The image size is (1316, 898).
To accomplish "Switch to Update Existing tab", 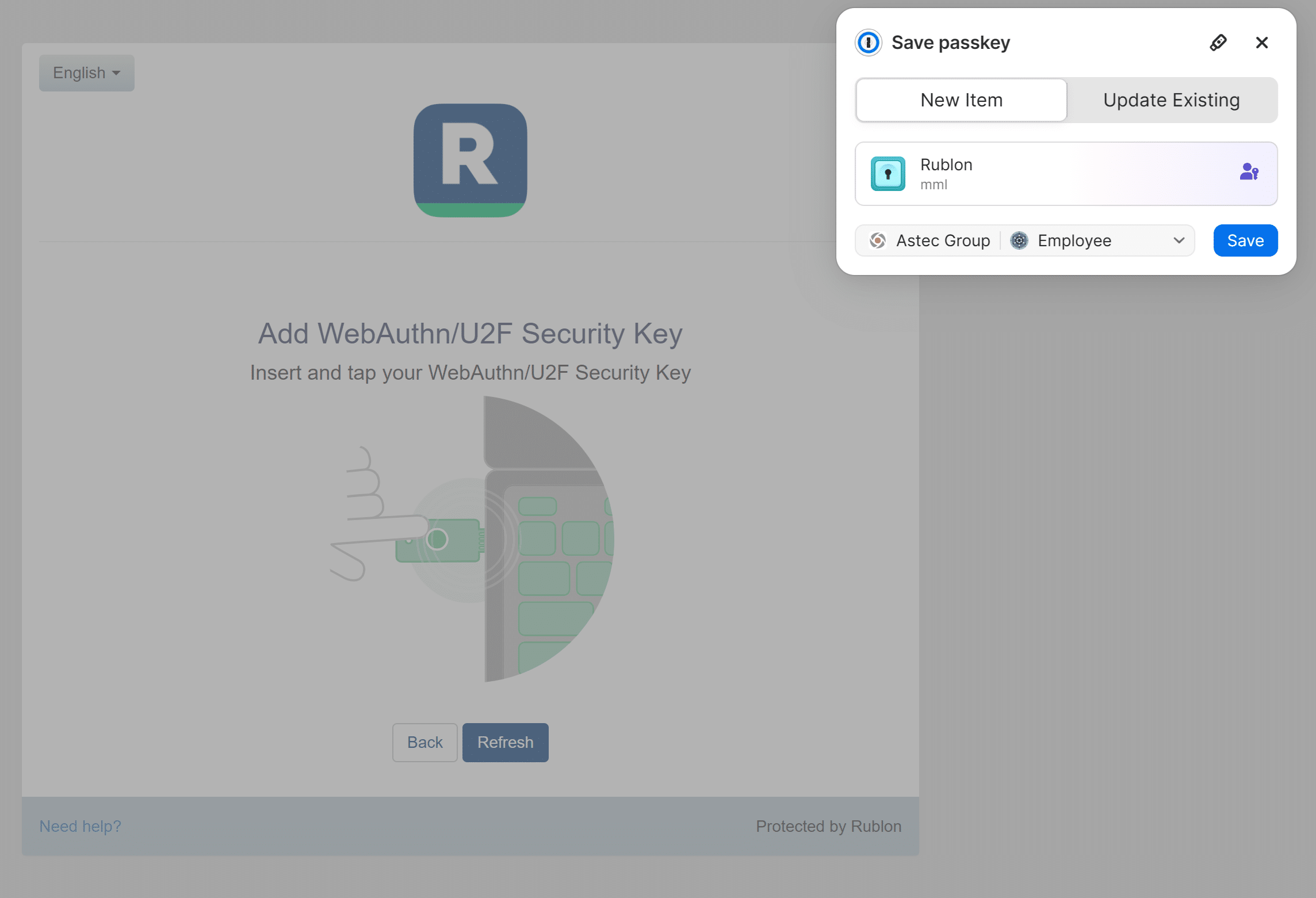I will [1171, 100].
